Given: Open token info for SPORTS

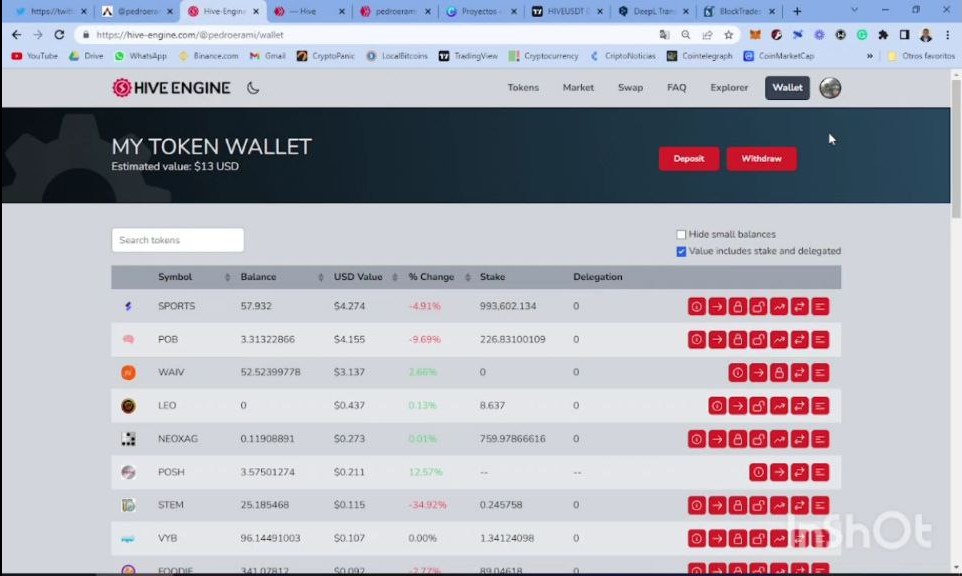Looking at the screenshot, I should [696, 306].
